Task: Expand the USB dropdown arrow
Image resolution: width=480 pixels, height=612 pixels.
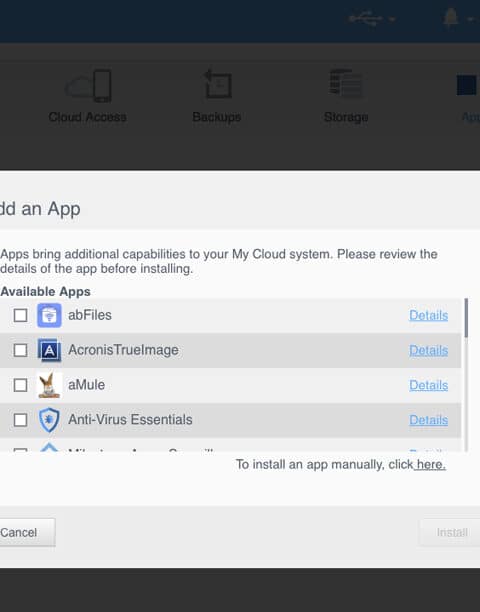Action: coord(392,19)
